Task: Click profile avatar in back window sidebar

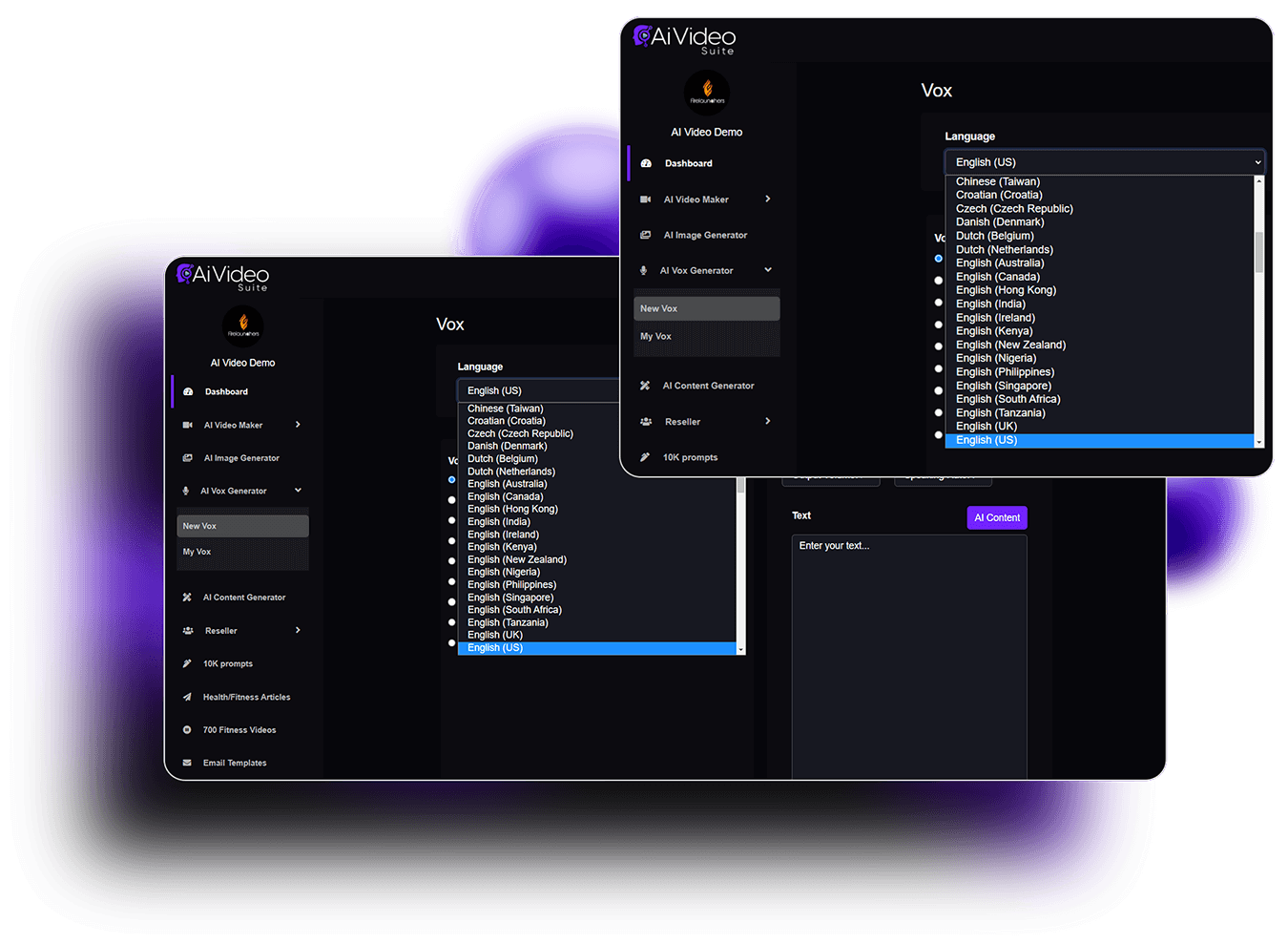Action: tap(243, 325)
